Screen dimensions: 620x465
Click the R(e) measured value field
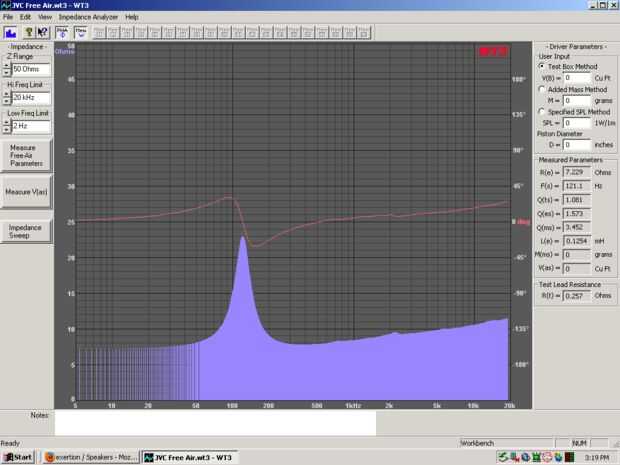577,172
